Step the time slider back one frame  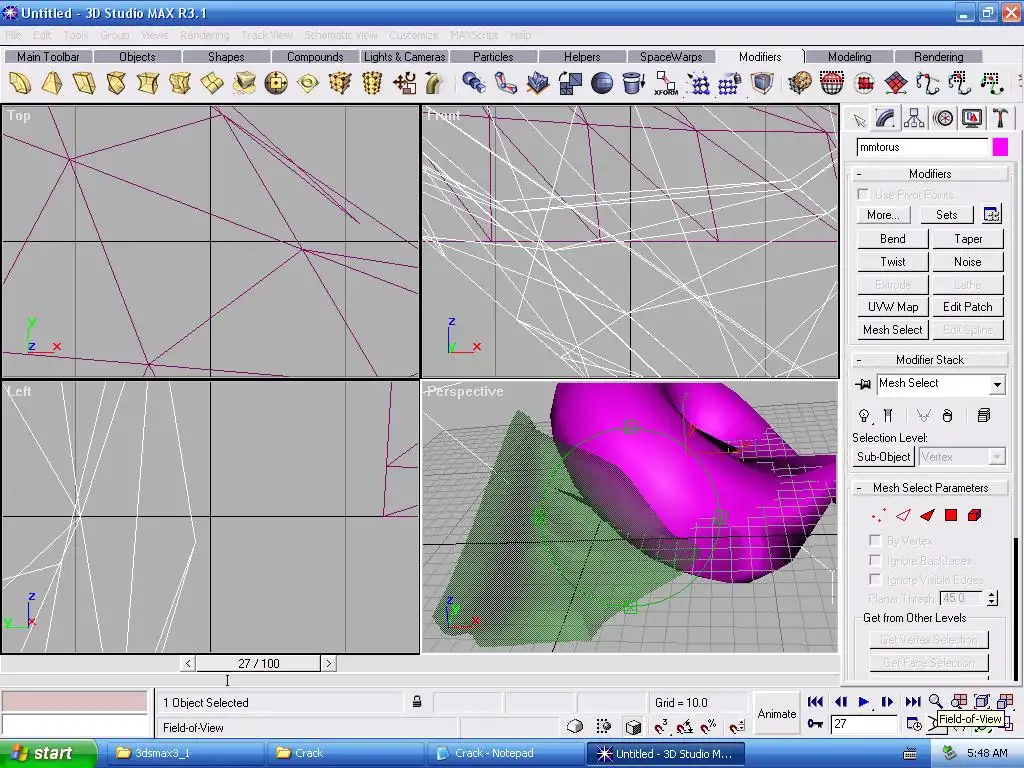coord(188,664)
